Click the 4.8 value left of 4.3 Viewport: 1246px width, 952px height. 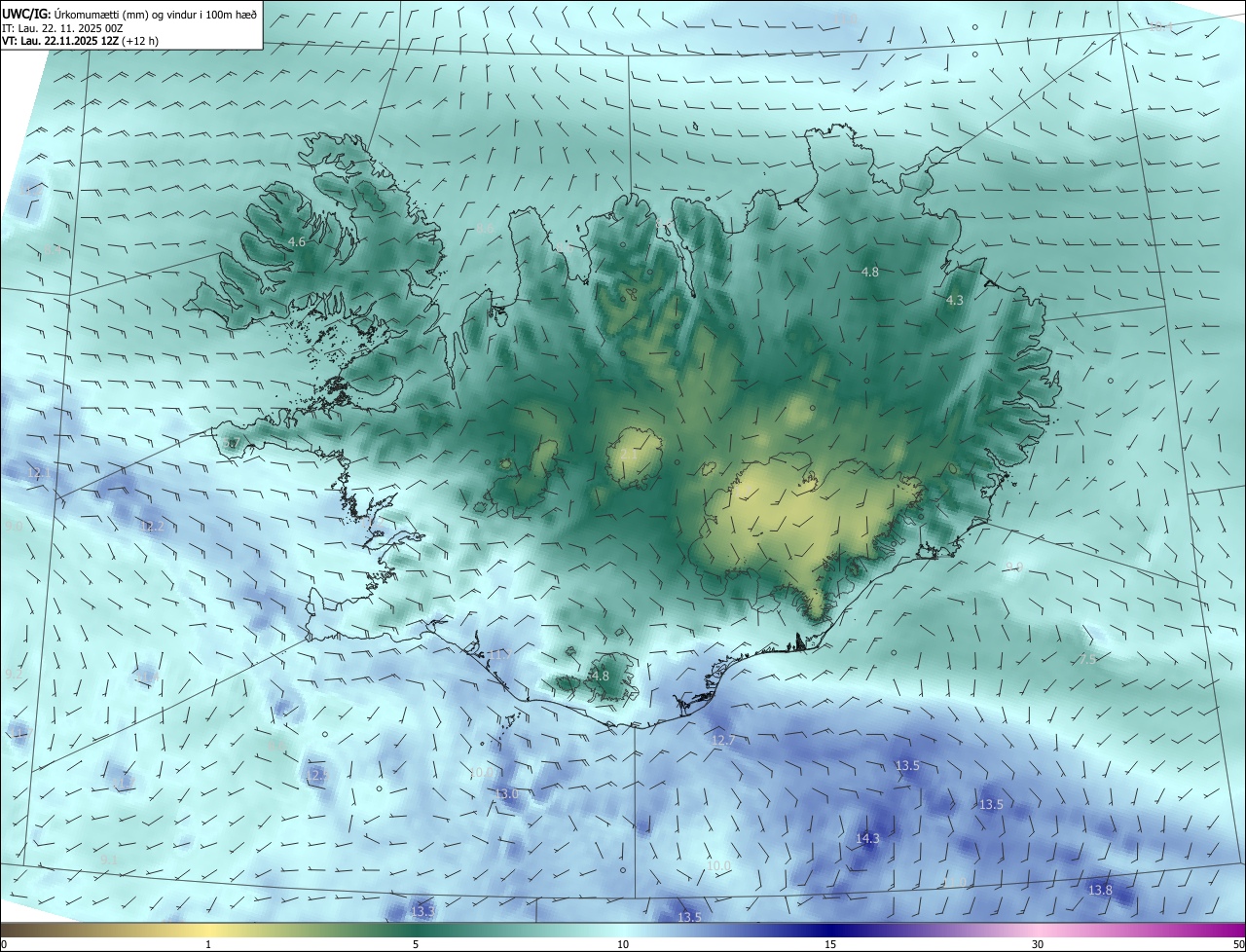pos(870,273)
